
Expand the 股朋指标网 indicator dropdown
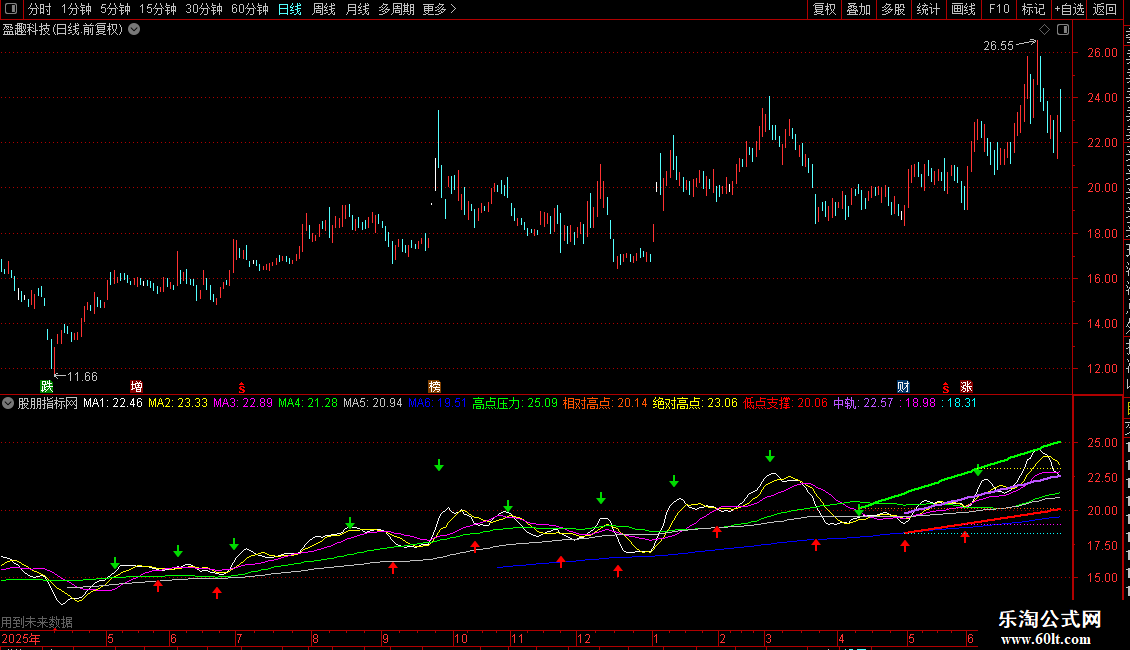[8, 404]
